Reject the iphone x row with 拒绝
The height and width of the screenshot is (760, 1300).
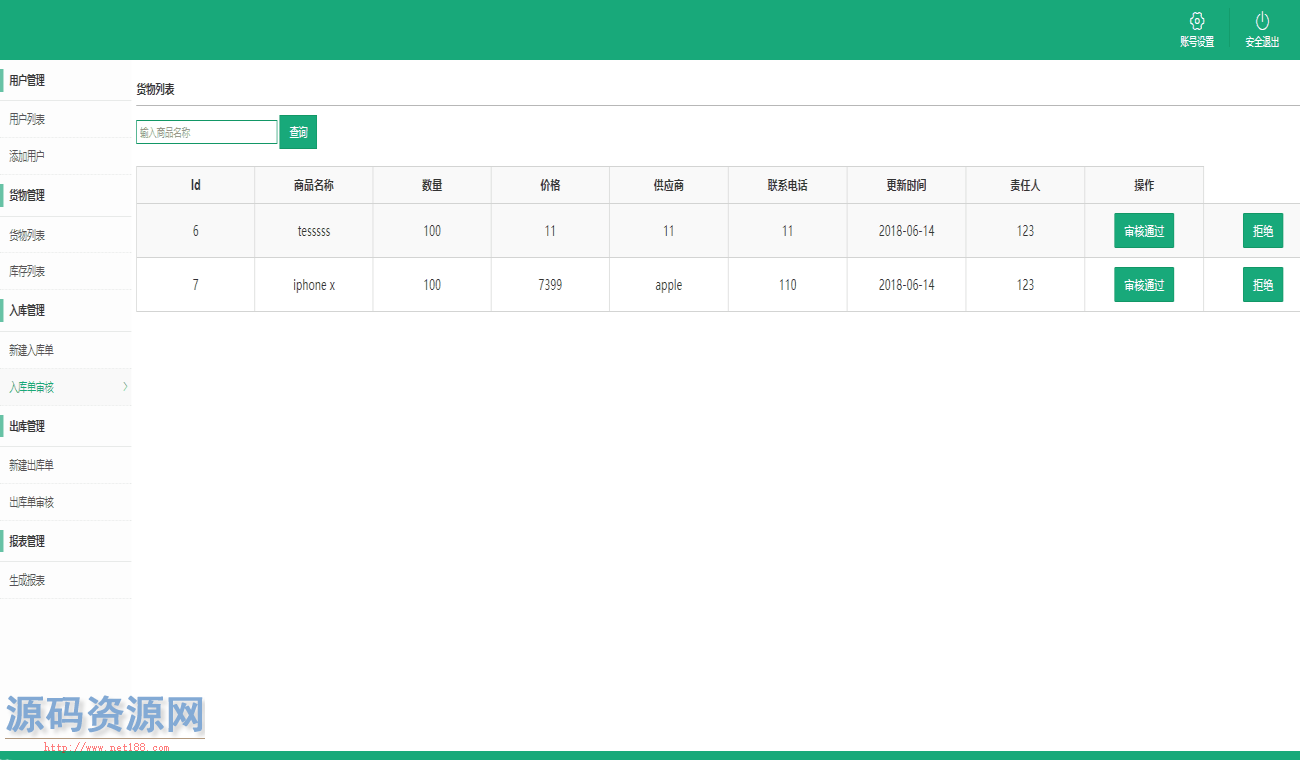1262,285
